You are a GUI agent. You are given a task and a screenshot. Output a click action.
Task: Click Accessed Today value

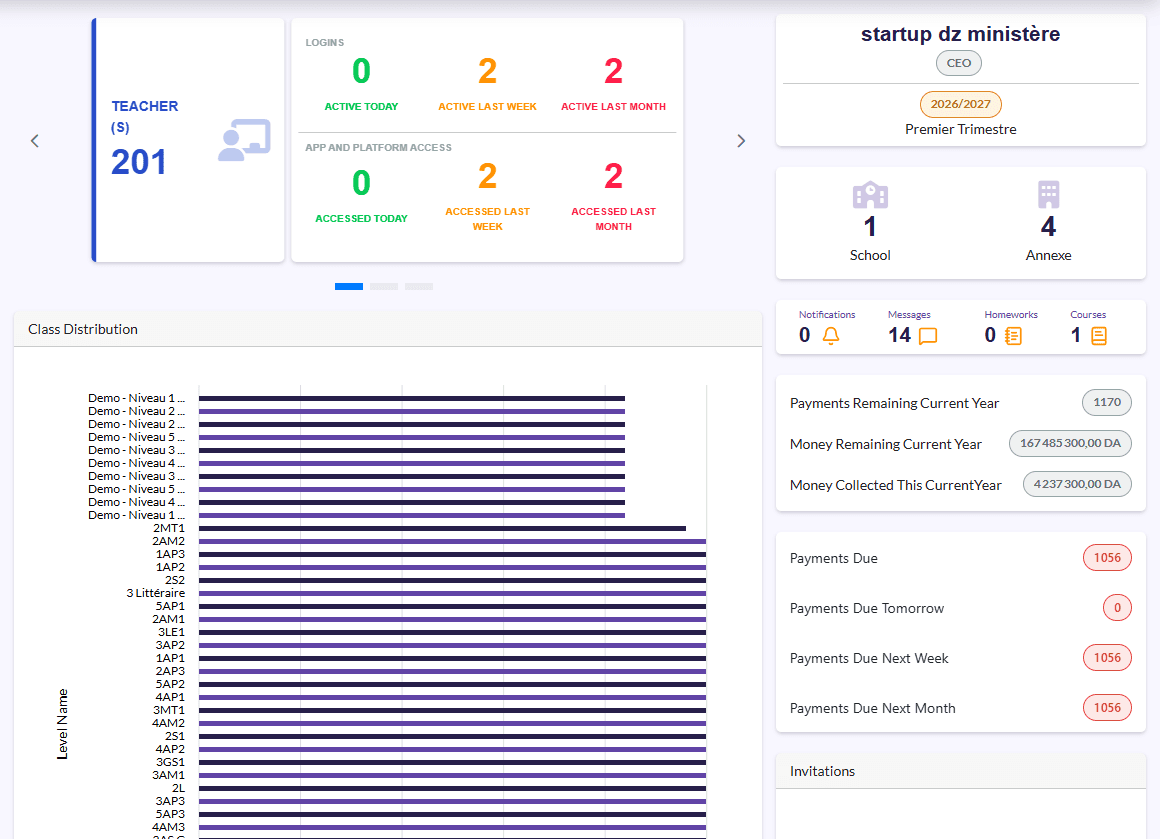point(361,183)
